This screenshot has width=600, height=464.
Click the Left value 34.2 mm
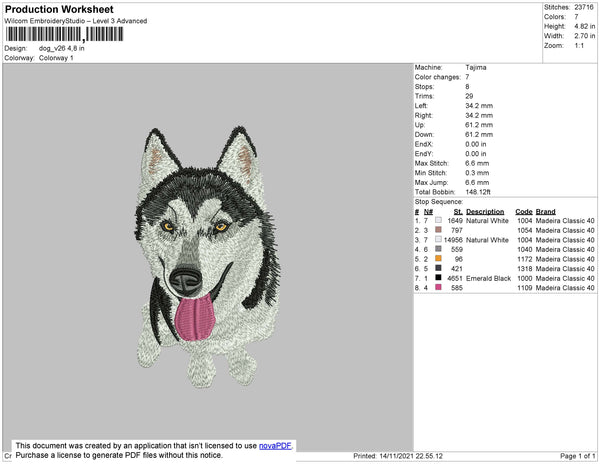coord(479,106)
